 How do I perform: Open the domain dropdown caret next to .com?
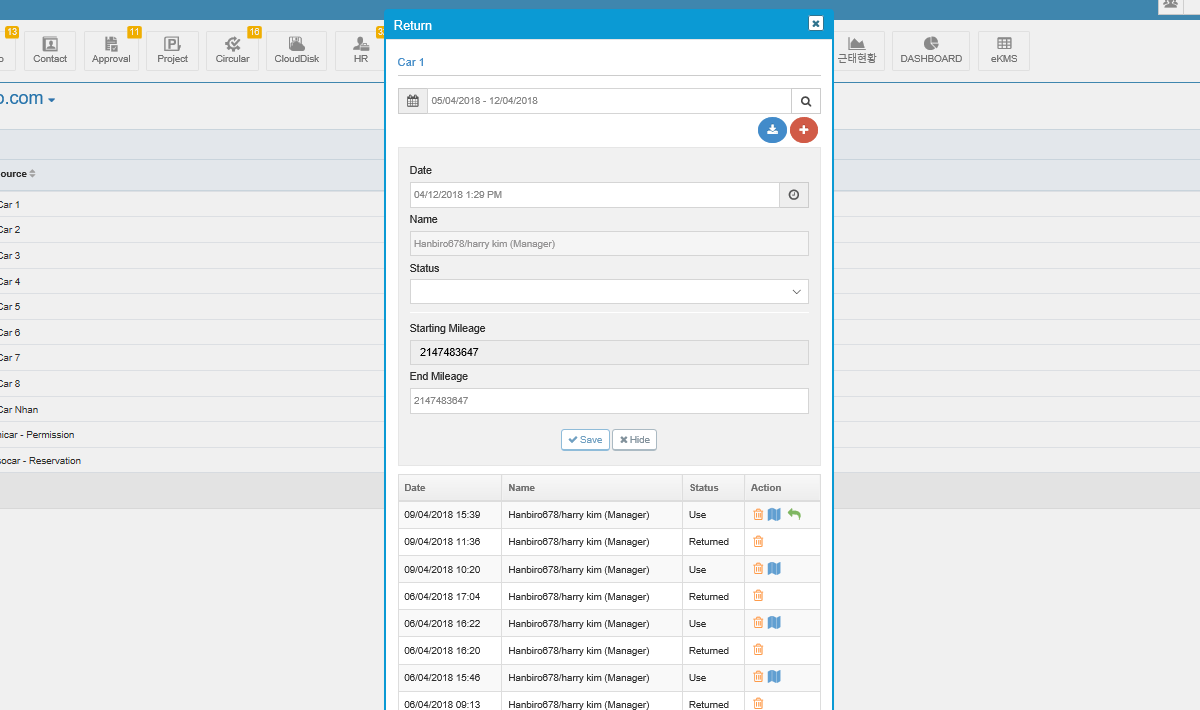pos(51,100)
